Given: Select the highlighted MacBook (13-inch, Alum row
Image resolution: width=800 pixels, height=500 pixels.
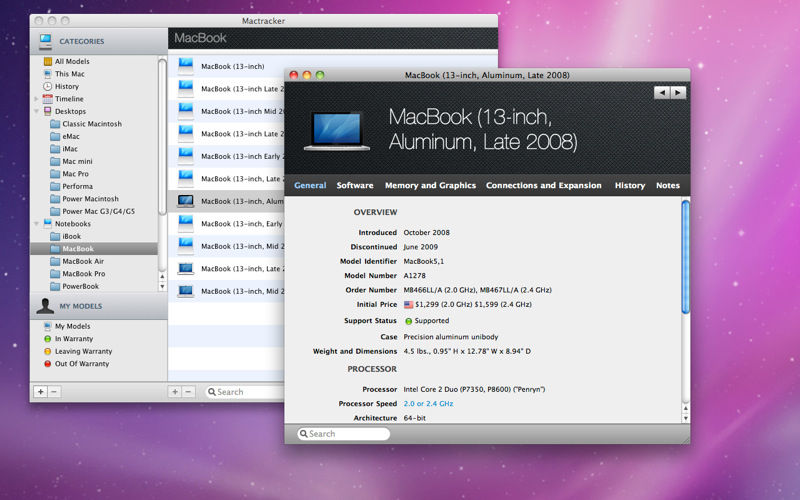Looking at the screenshot, I should coord(226,201).
